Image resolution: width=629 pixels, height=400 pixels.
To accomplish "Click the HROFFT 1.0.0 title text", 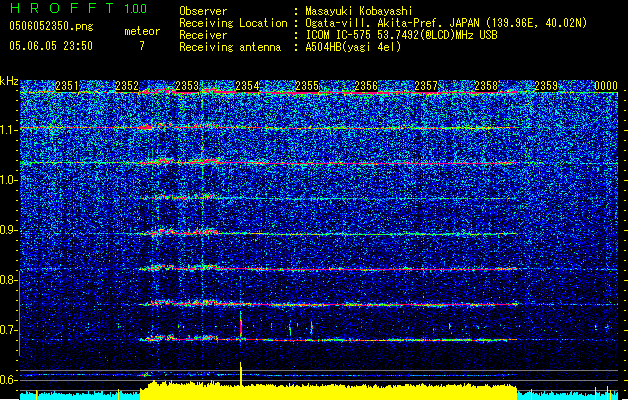I will (79, 8).
